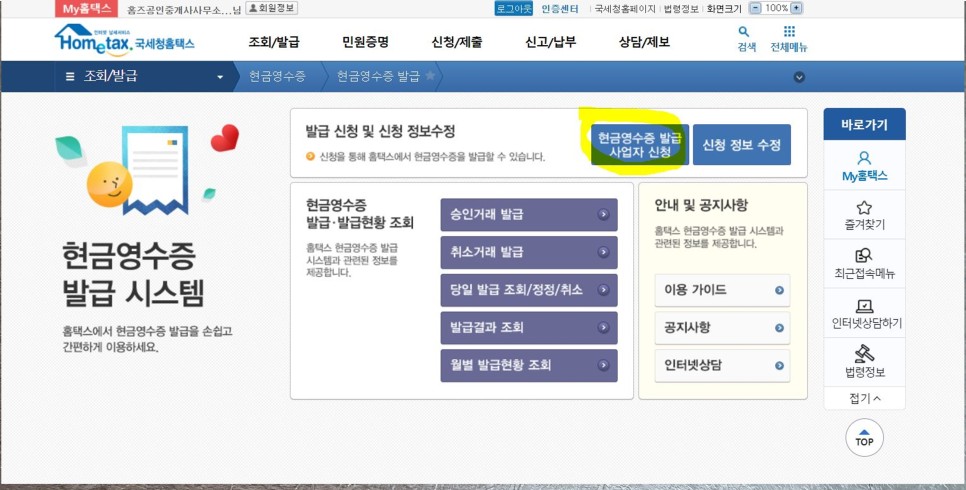
Task: Click 현금영수증 breadcrumb item
Action: [x=277, y=76]
